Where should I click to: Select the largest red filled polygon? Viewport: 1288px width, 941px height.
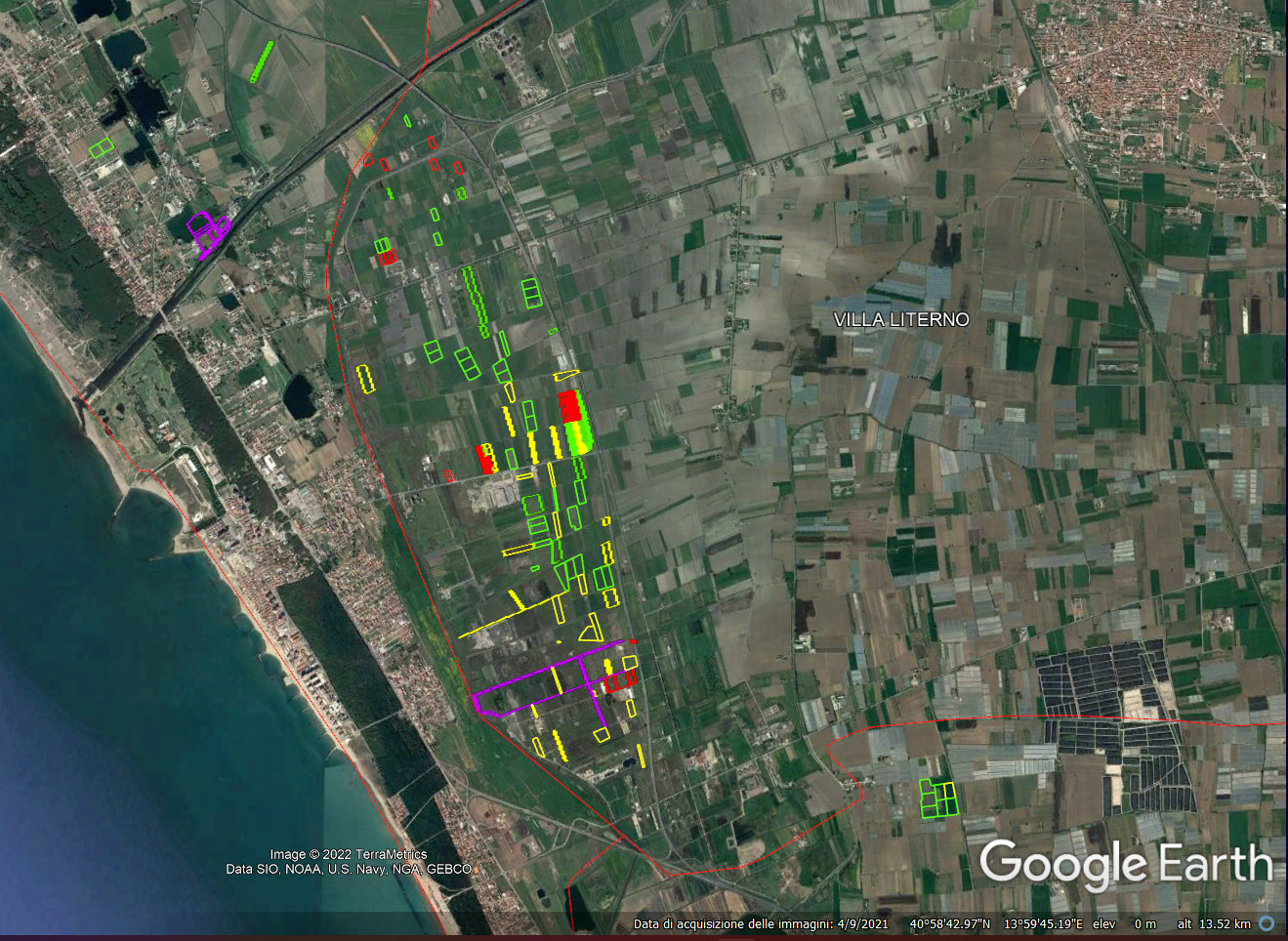click(x=570, y=406)
